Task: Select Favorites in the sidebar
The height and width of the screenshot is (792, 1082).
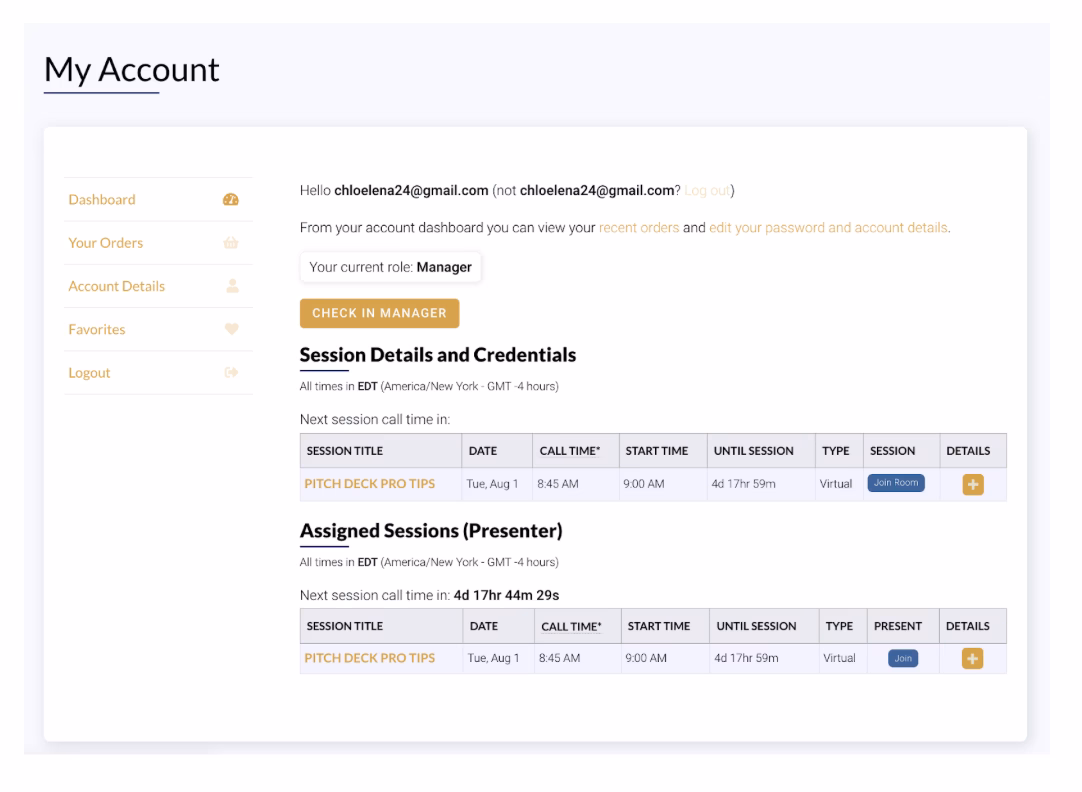Action: click(x=96, y=329)
